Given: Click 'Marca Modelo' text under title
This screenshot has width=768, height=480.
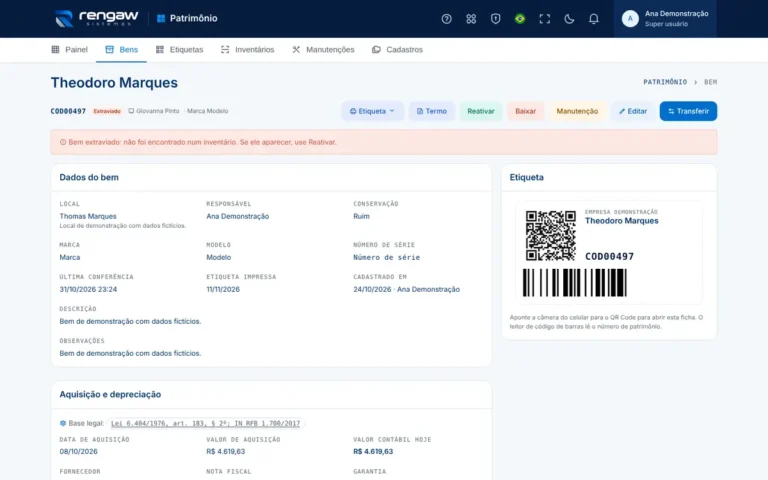Looking at the screenshot, I should [x=207, y=111].
